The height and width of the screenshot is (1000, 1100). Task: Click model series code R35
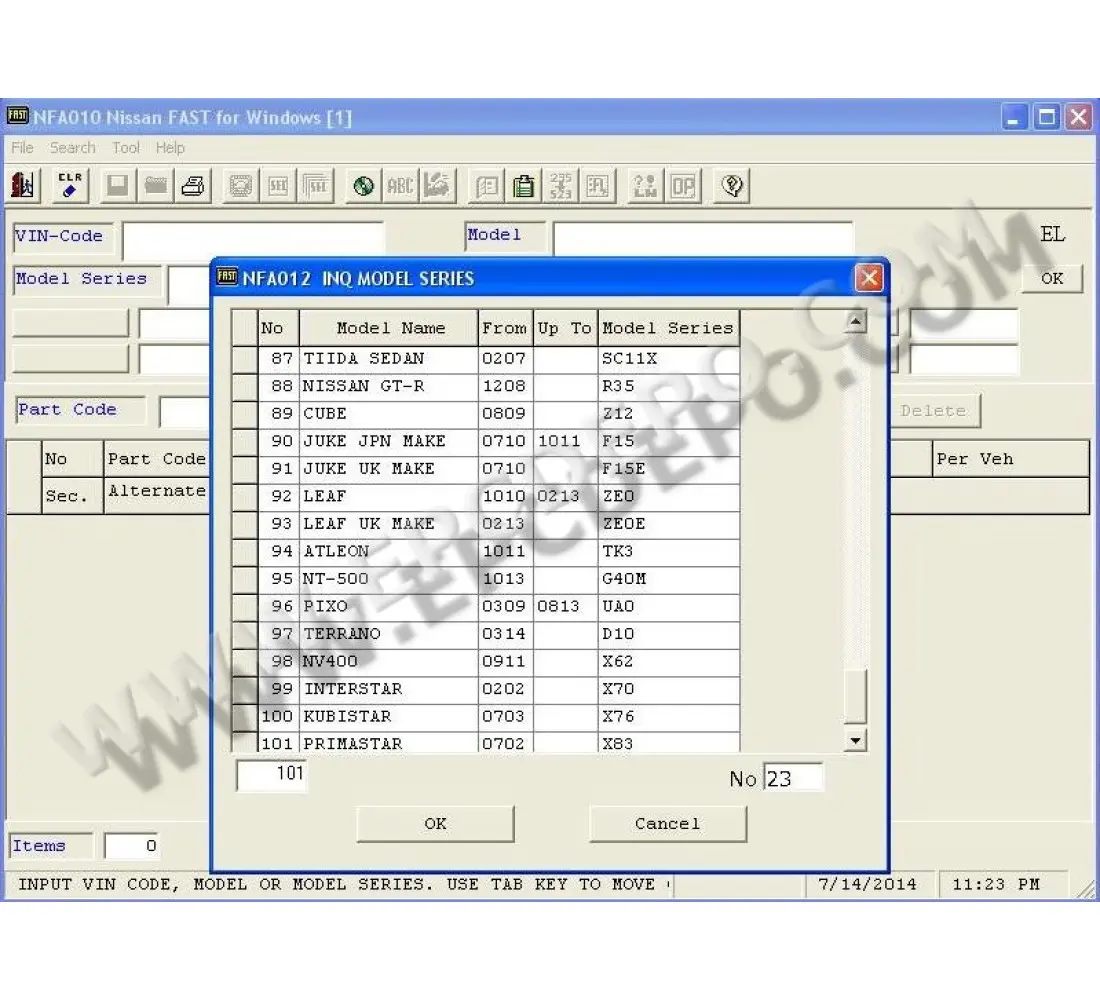tap(618, 387)
